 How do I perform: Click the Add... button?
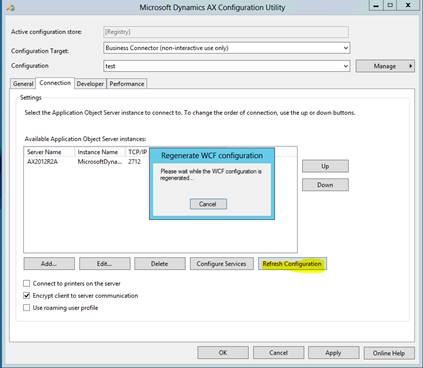click(x=49, y=264)
